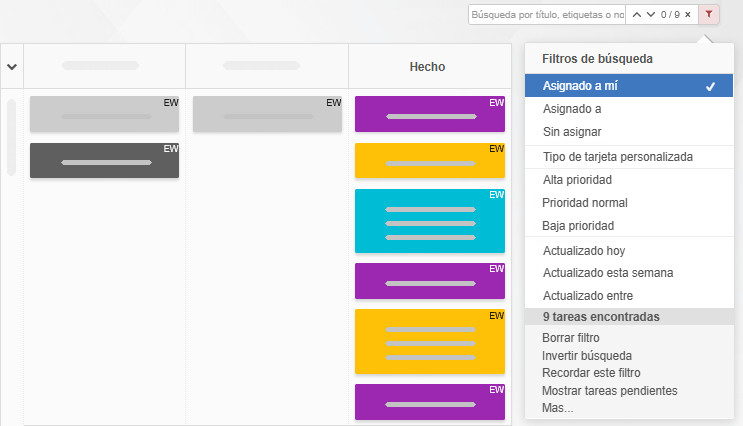Open the red funnel filter button
The width and height of the screenshot is (743, 426).
pos(709,14)
